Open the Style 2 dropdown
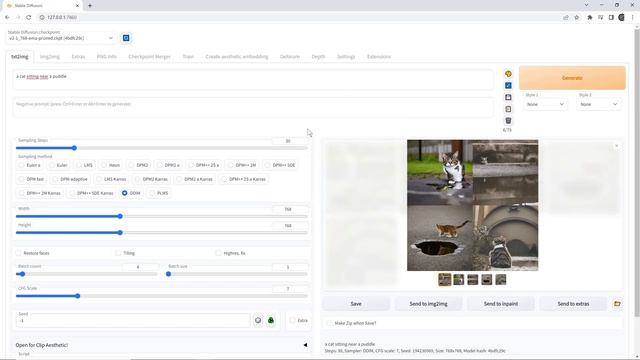This screenshot has height=360, width=640. pyautogui.click(x=598, y=104)
